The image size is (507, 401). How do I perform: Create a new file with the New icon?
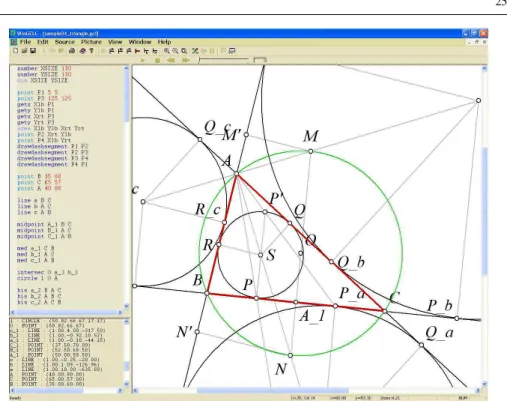tap(15, 51)
